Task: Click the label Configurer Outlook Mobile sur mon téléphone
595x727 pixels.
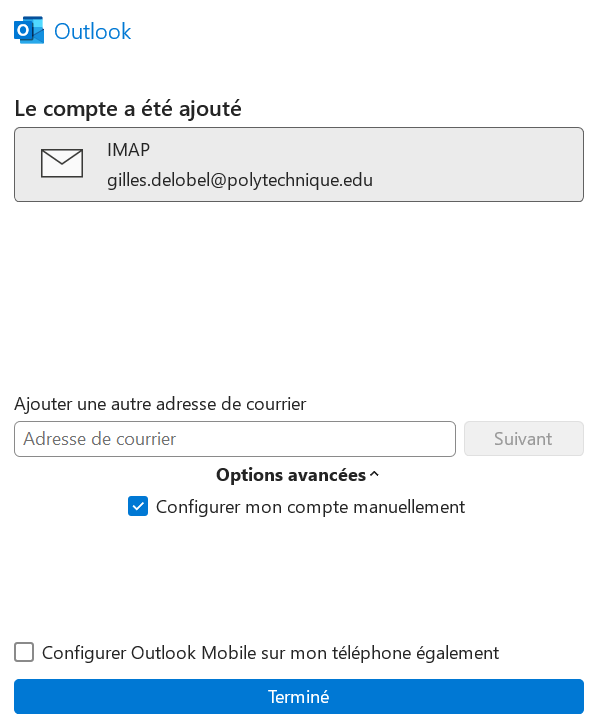Action: 270,653
